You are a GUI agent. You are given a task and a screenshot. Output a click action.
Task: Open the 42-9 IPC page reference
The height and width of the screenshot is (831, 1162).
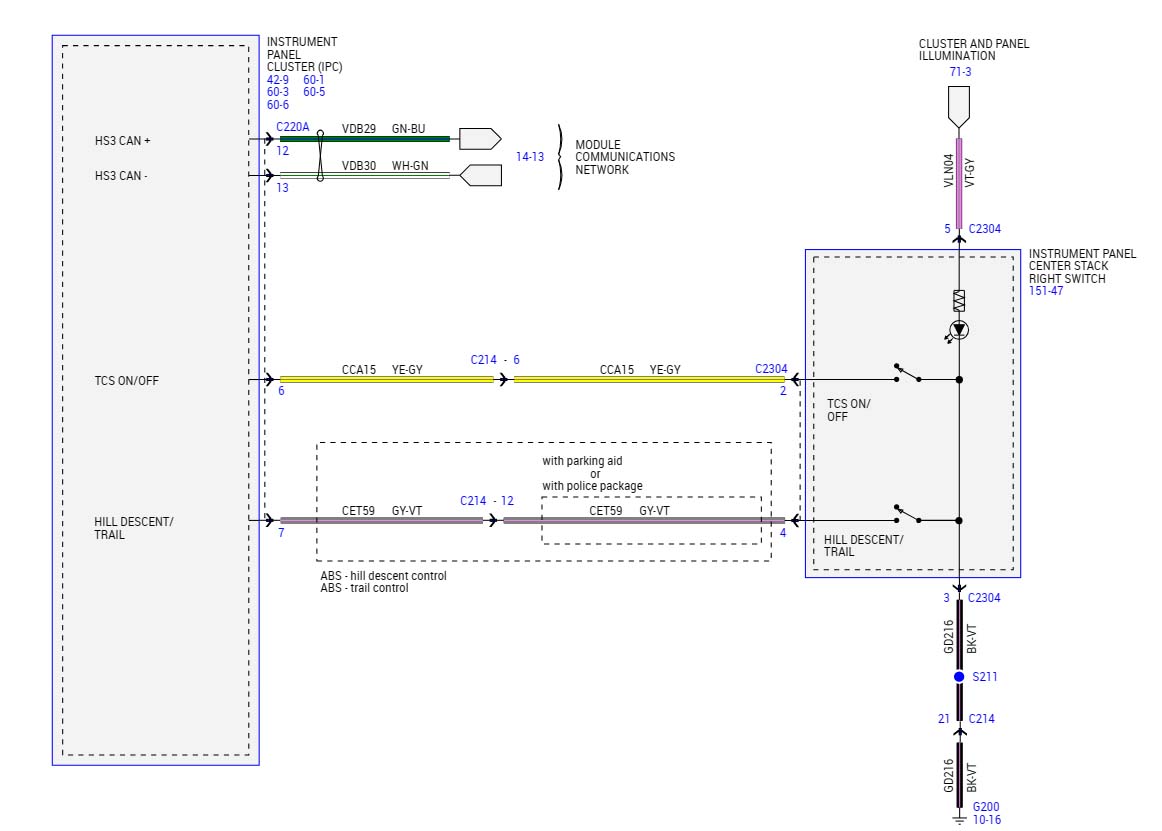click(278, 79)
